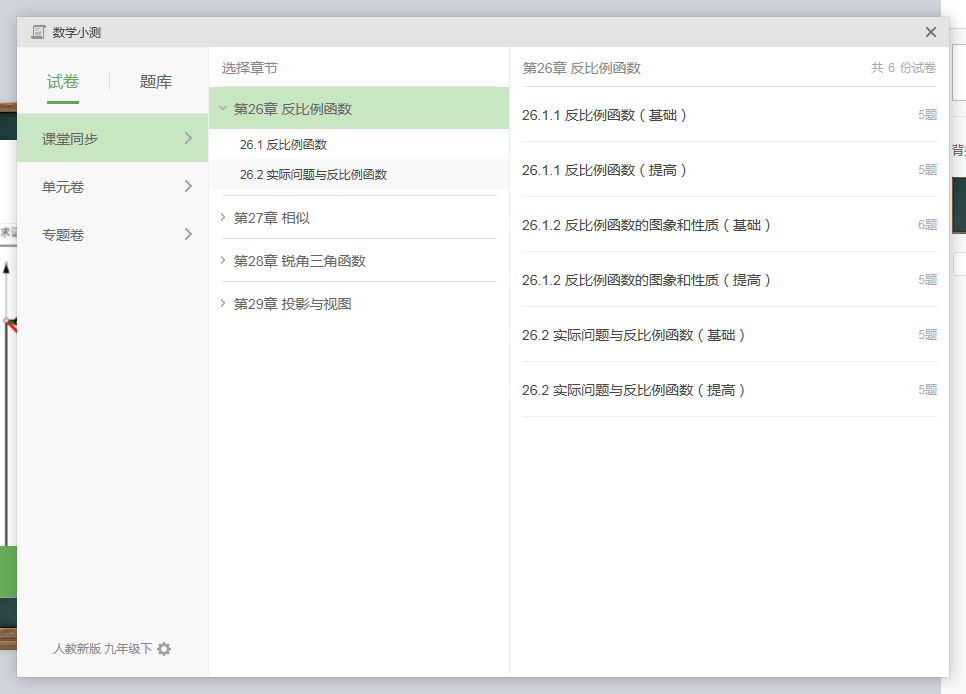Select section 26.1 反比例函数

(x=283, y=145)
